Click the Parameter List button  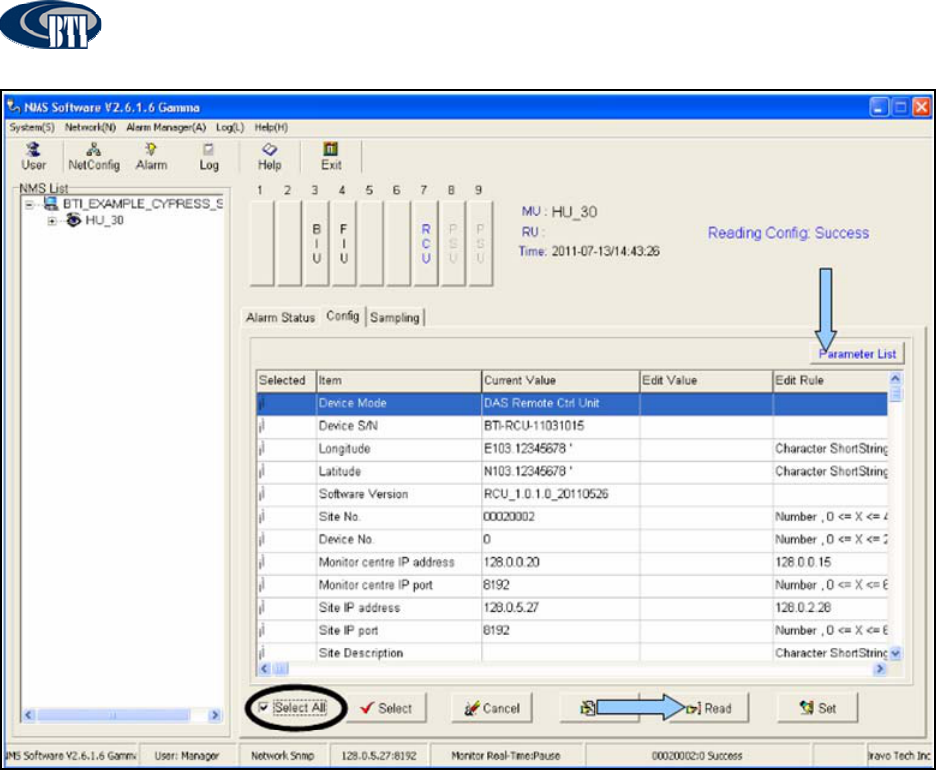(x=857, y=354)
